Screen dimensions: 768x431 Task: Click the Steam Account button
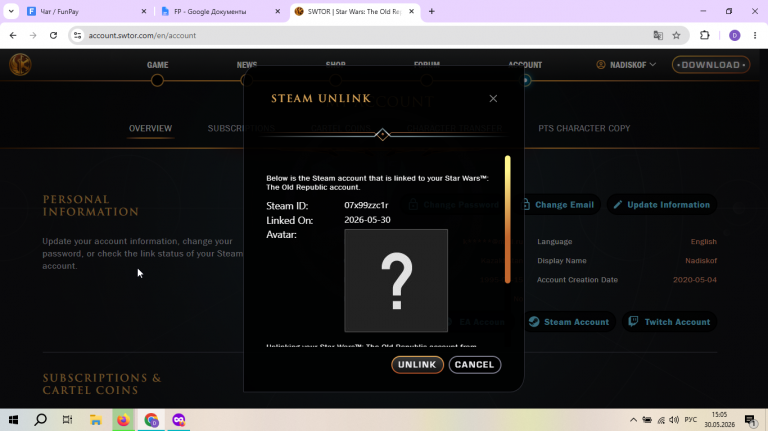coord(569,322)
